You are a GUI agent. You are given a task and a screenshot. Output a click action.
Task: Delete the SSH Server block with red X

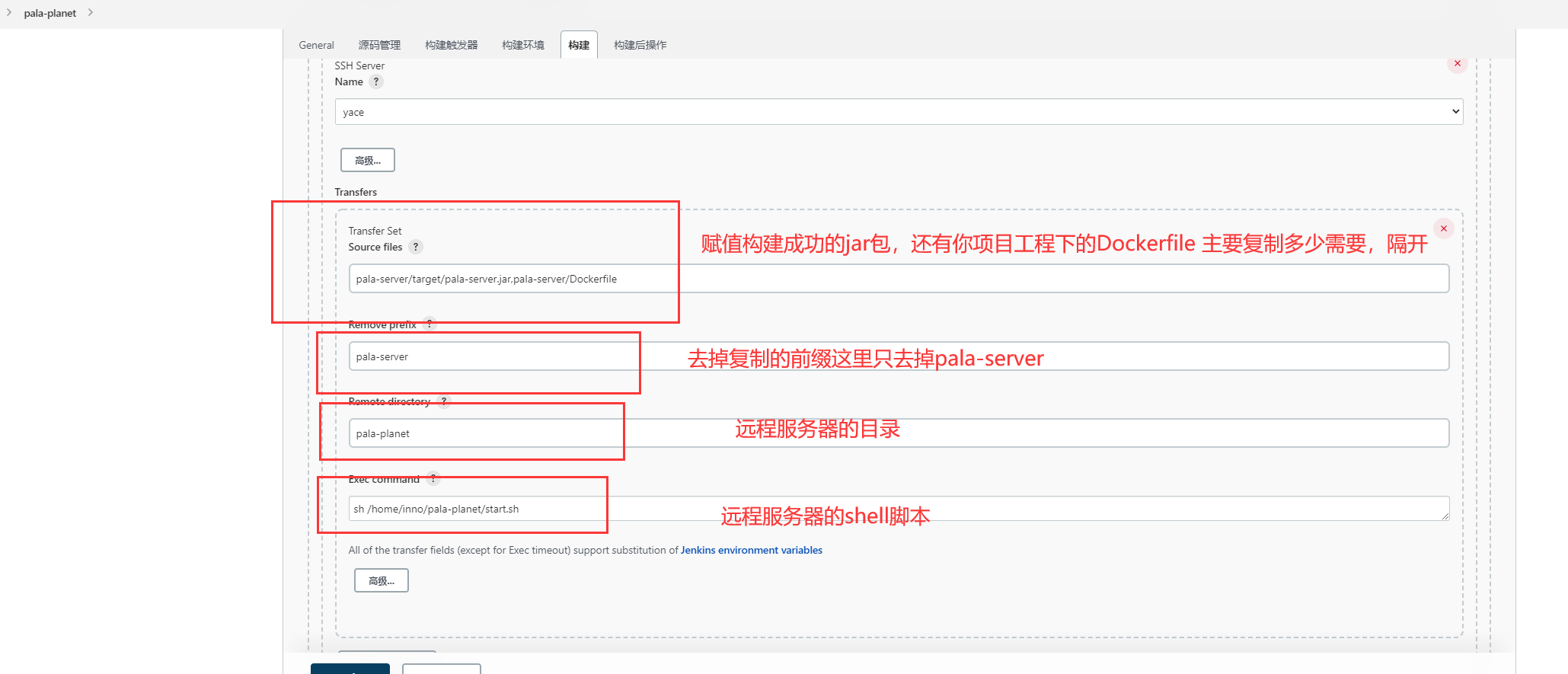(x=1457, y=63)
